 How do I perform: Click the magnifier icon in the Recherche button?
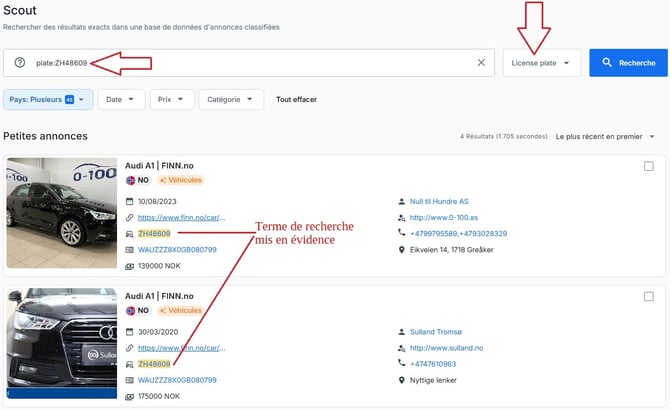point(607,62)
